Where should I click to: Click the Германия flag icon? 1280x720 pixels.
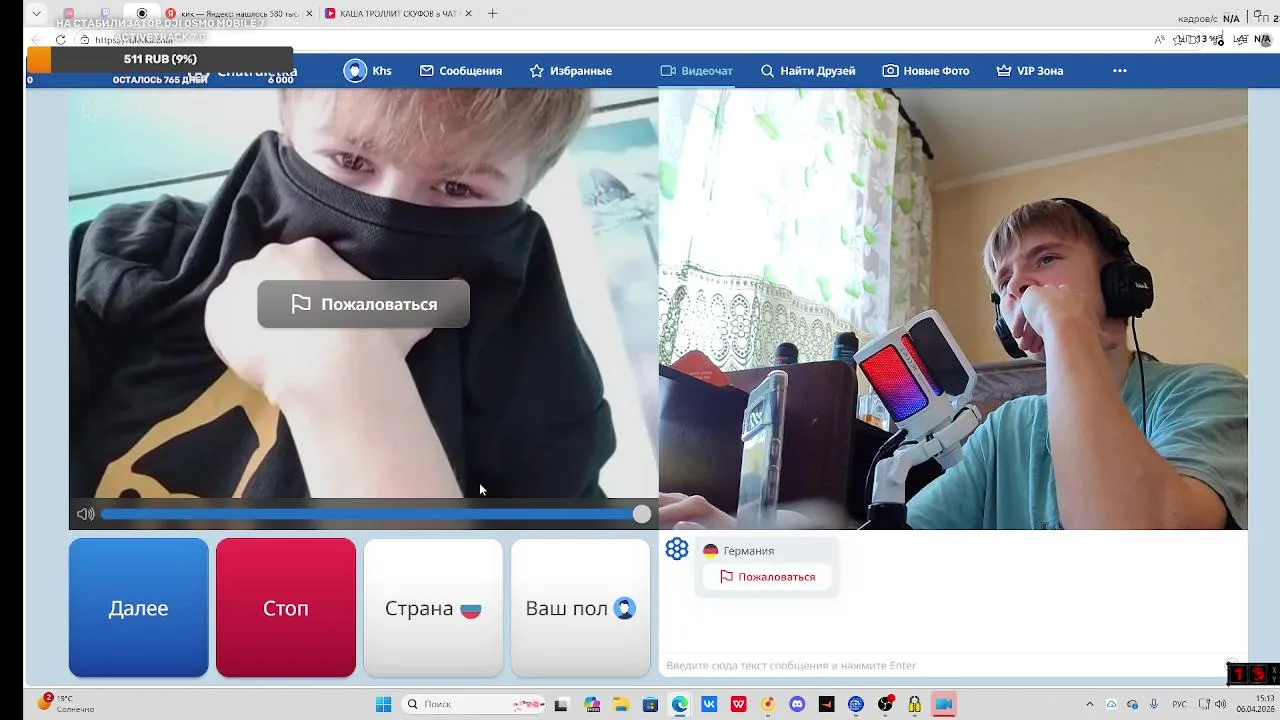pos(710,551)
